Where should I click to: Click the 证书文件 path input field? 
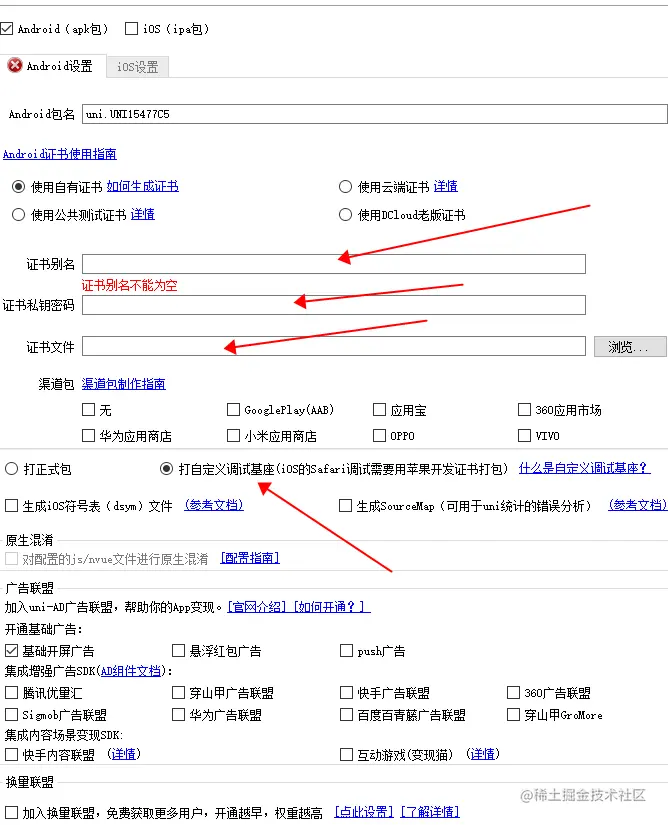pyautogui.click(x=333, y=346)
